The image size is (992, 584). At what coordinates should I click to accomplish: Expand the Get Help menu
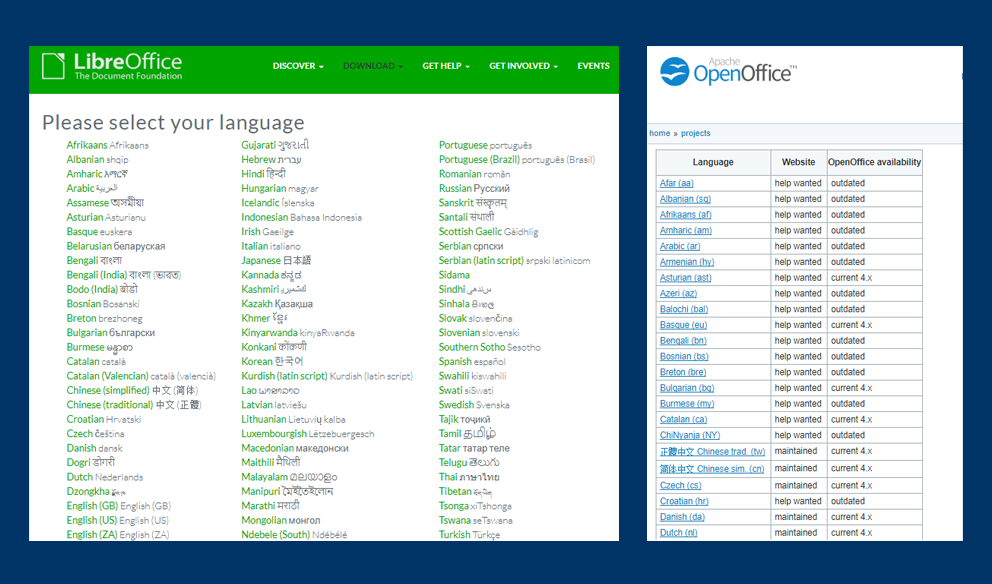[x=446, y=66]
